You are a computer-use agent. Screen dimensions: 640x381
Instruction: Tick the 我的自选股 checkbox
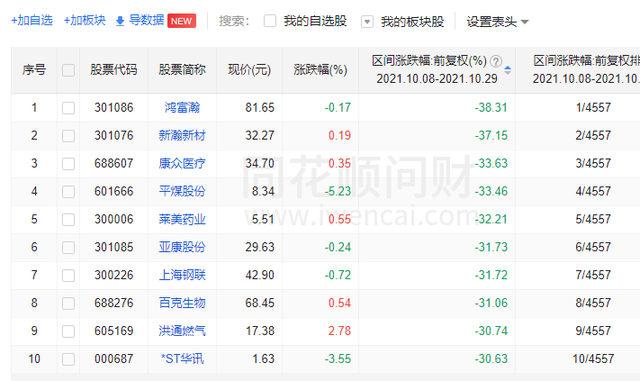pyautogui.click(x=270, y=21)
